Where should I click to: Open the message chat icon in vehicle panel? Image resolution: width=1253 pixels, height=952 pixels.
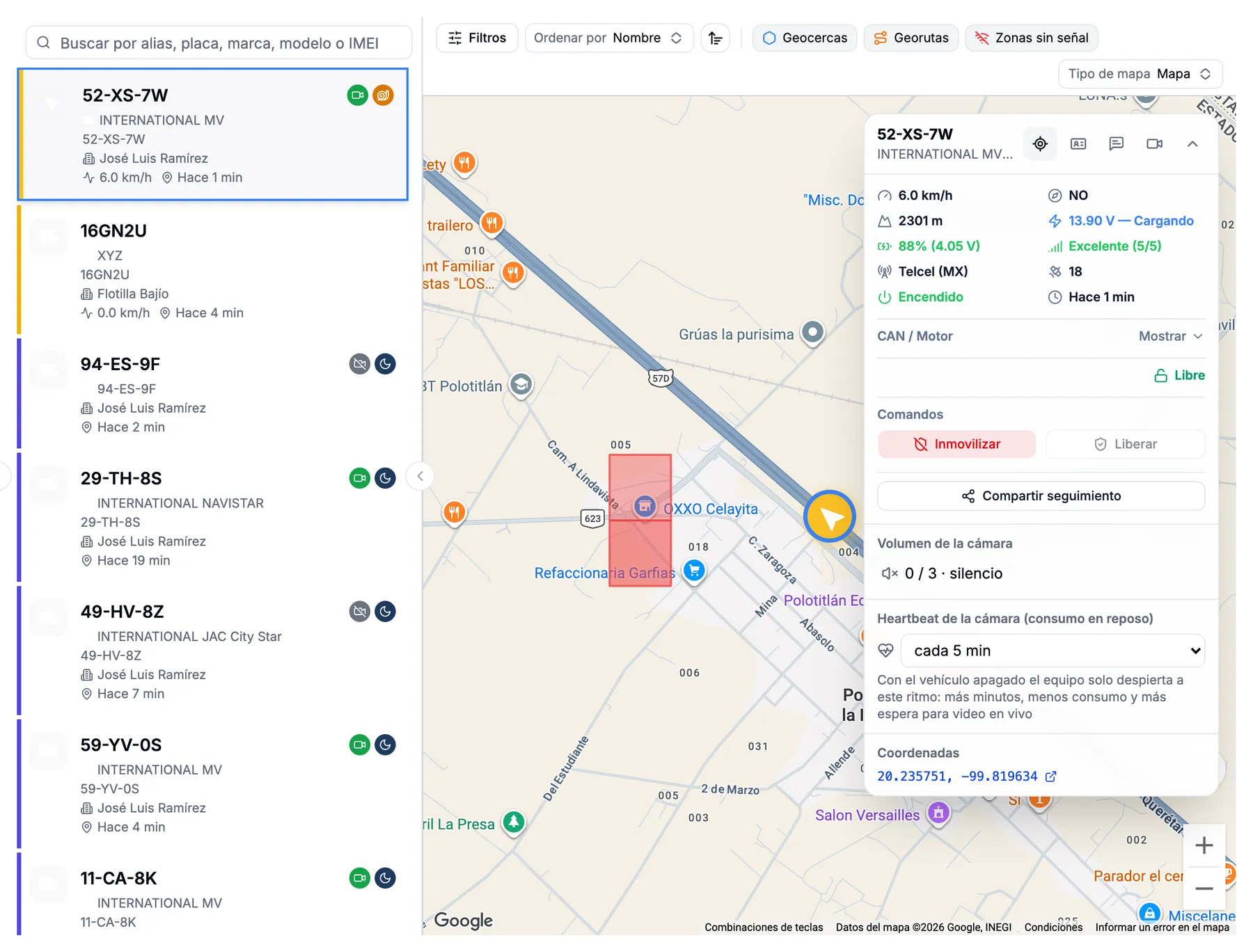(x=1117, y=144)
